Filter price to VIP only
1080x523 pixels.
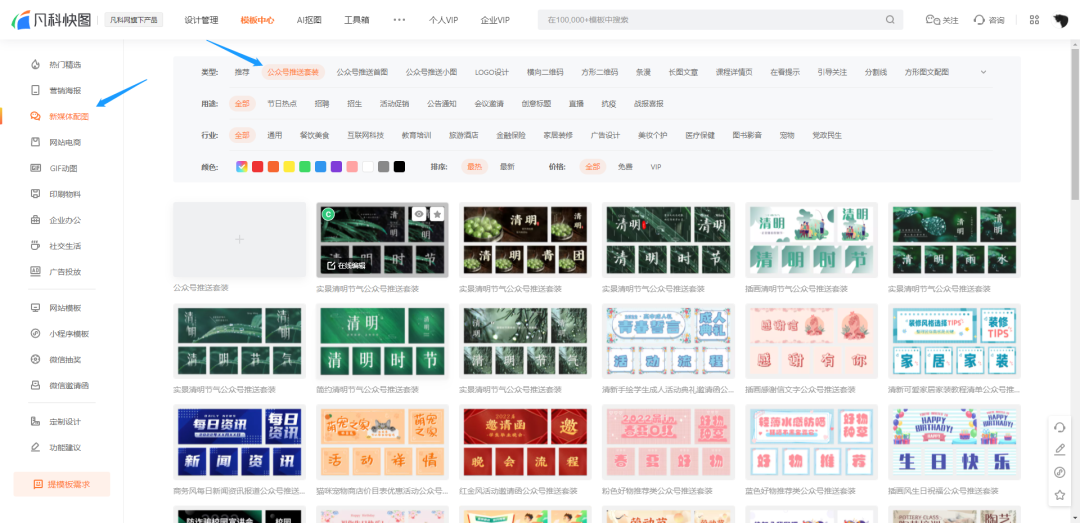[x=656, y=167]
